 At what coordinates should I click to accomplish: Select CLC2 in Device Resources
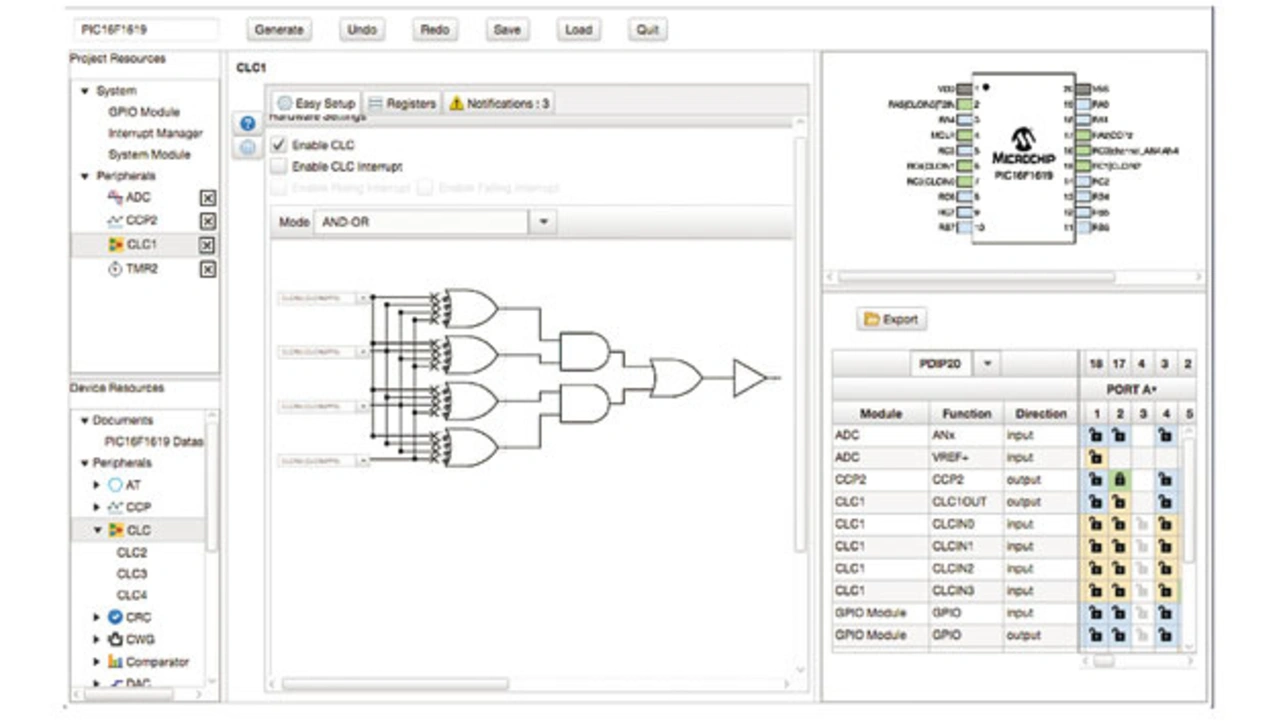coord(132,552)
